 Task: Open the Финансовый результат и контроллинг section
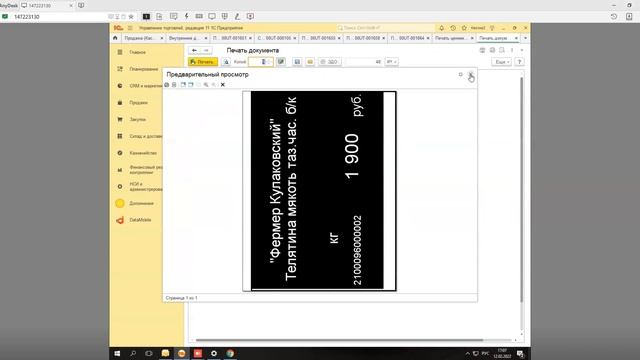(x=145, y=169)
